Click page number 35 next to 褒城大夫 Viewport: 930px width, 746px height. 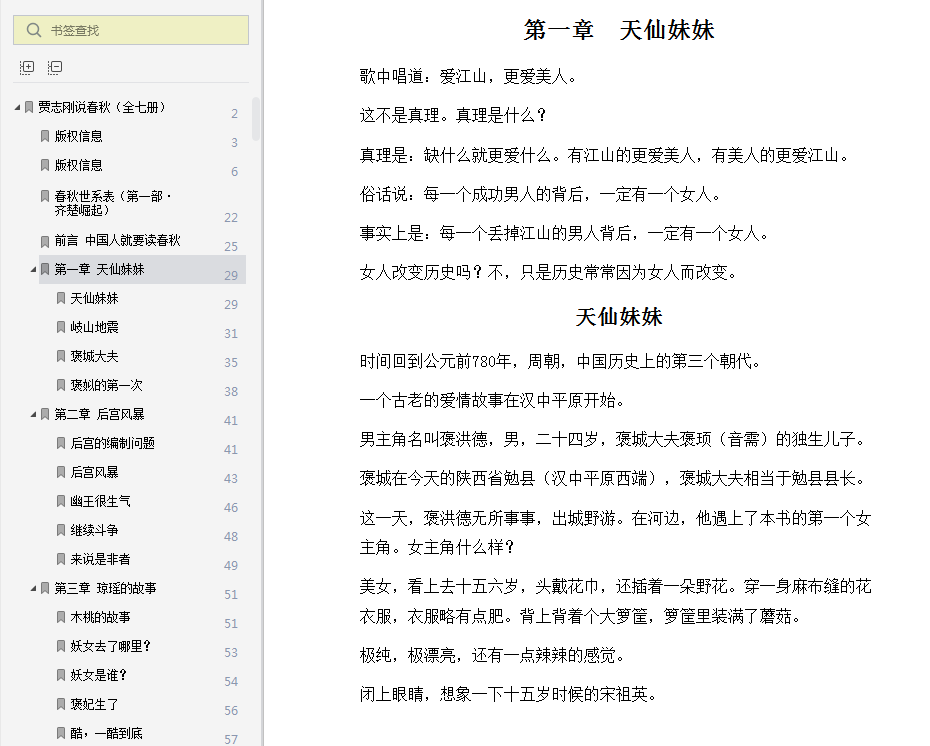[231, 363]
